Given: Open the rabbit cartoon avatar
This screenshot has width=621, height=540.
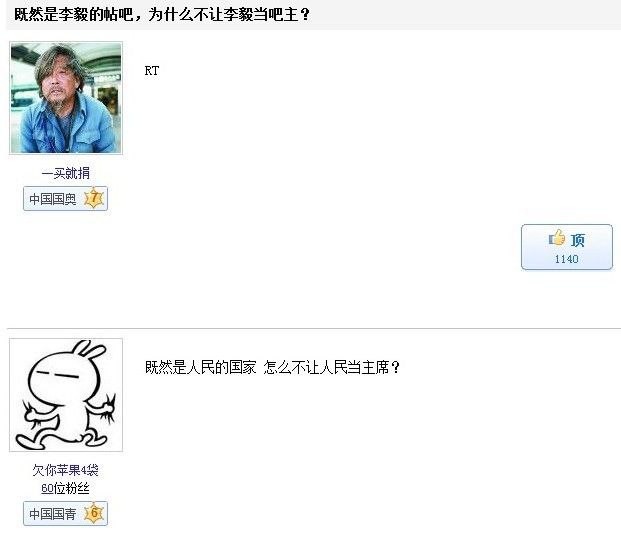Looking at the screenshot, I should pos(66,395).
